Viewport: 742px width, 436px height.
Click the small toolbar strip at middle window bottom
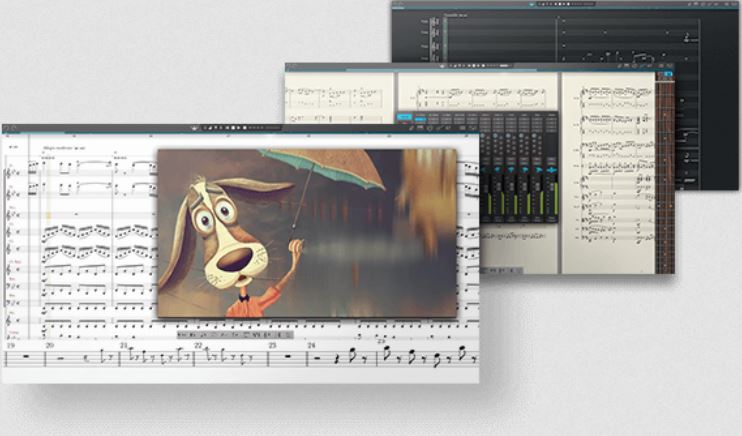(x=502, y=270)
